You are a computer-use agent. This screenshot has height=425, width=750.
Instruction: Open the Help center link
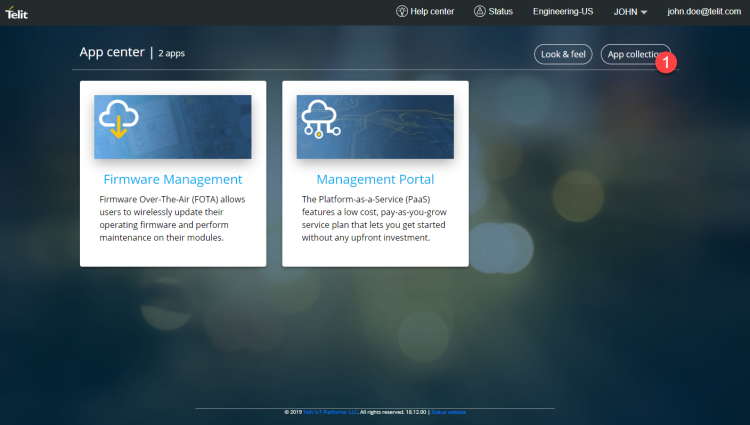425,11
